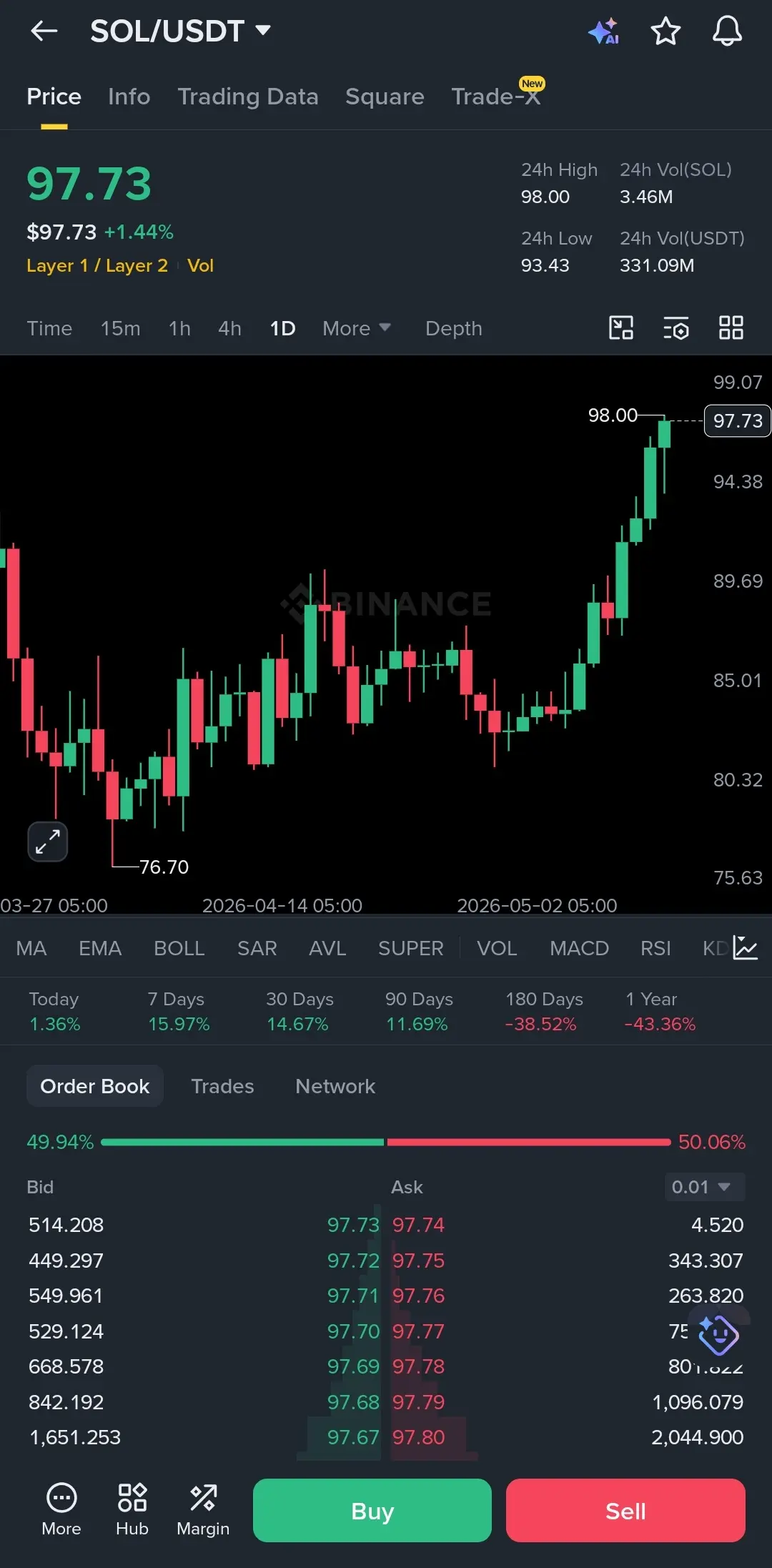Open SOL/USDT pair selector dropdown
This screenshot has width=772, height=1568.
(180, 31)
